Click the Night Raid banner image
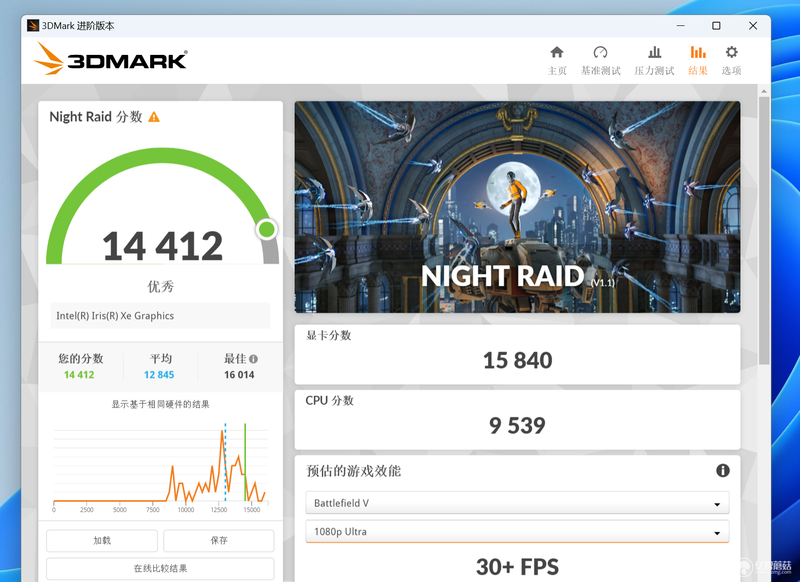800x582 pixels. [517, 207]
